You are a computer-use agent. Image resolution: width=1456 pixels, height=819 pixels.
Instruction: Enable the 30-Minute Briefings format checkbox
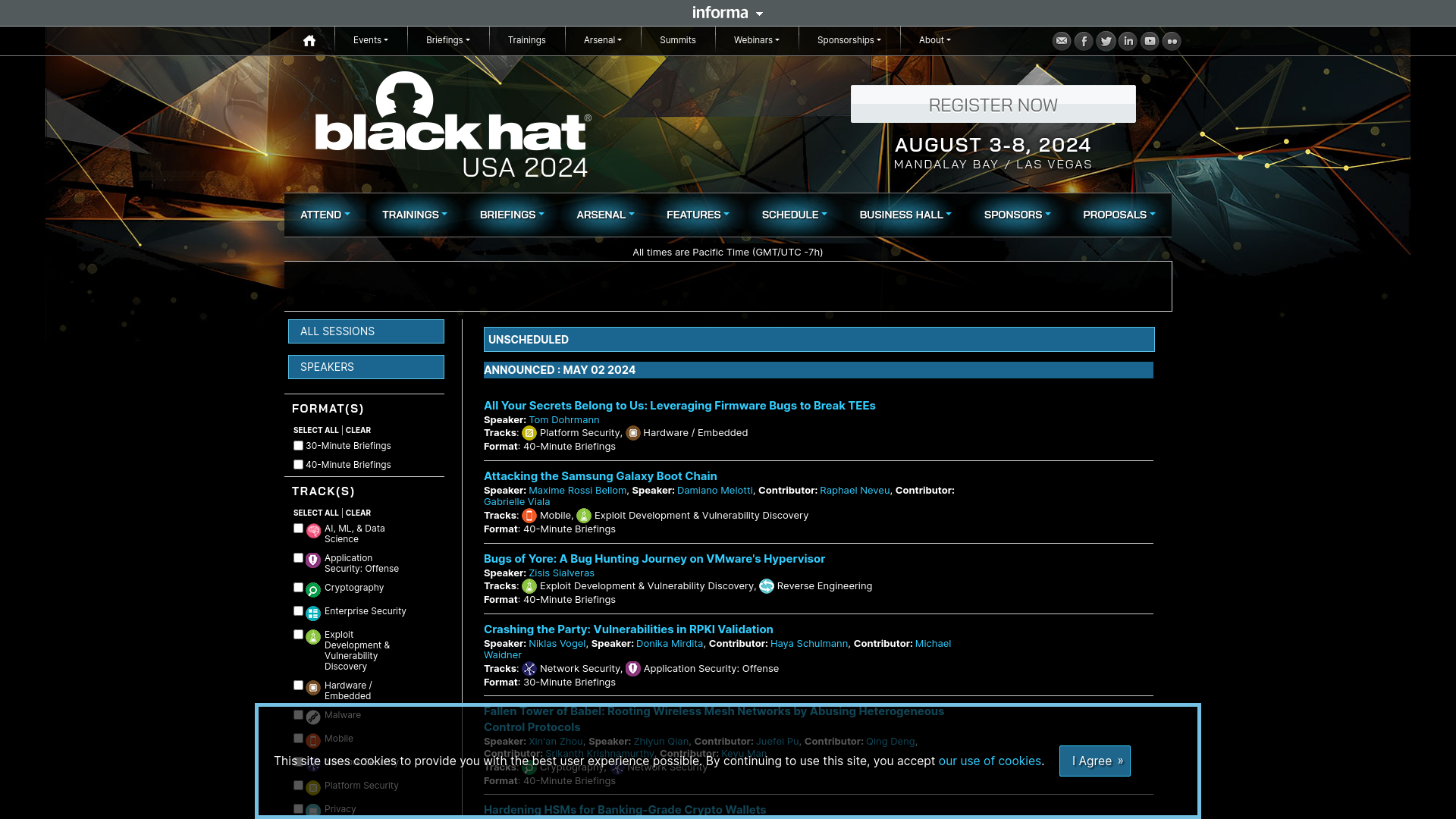coord(298,446)
